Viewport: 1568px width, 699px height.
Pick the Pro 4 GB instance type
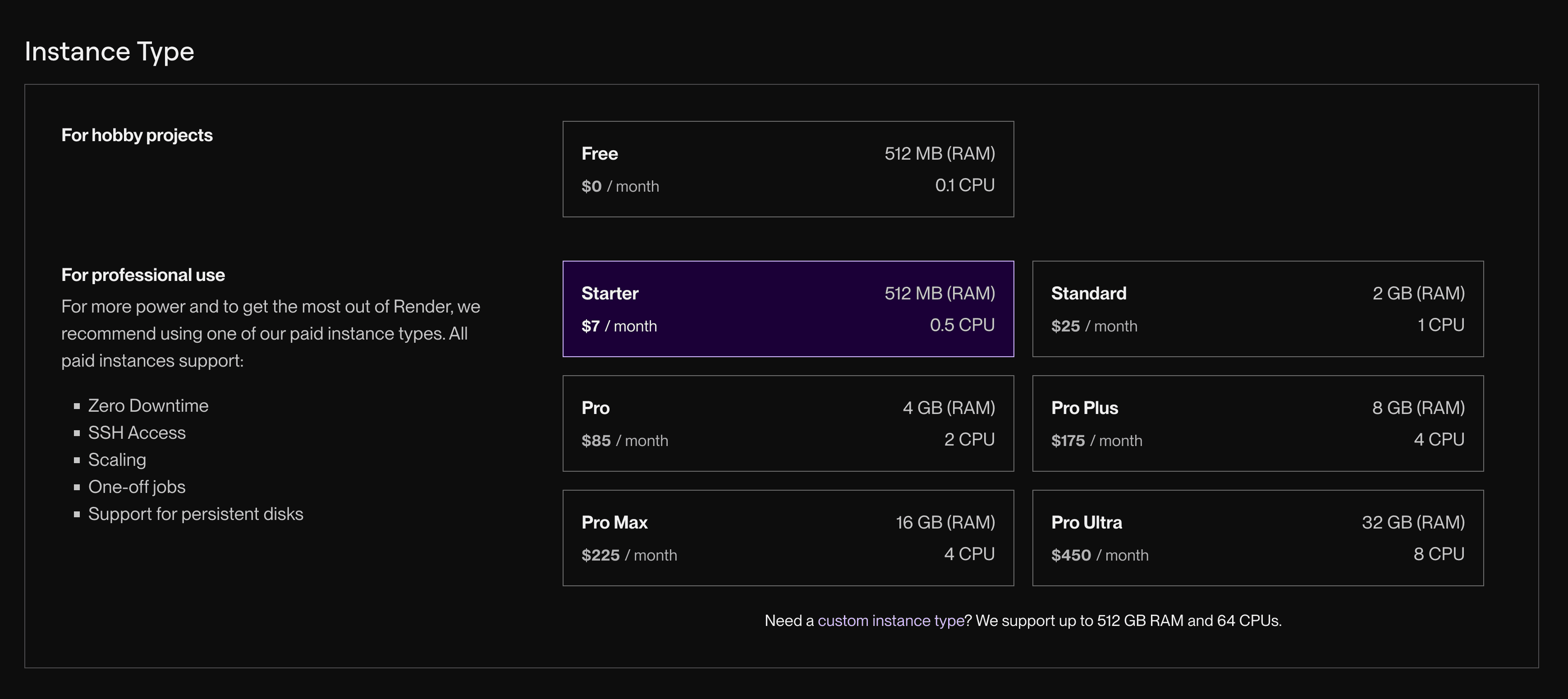788,423
